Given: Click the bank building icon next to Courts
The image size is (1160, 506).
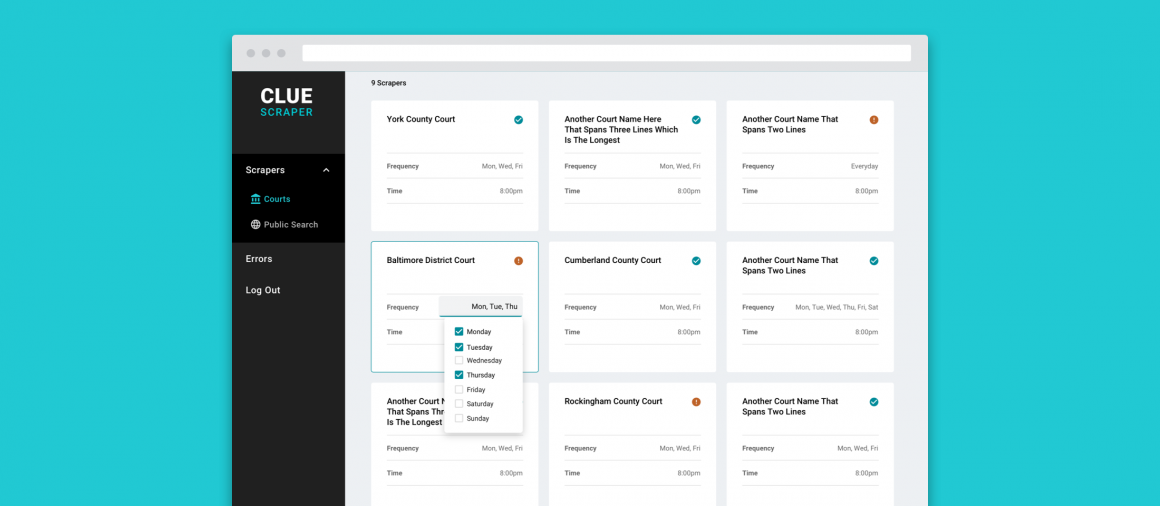Looking at the screenshot, I should click(x=256, y=199).
